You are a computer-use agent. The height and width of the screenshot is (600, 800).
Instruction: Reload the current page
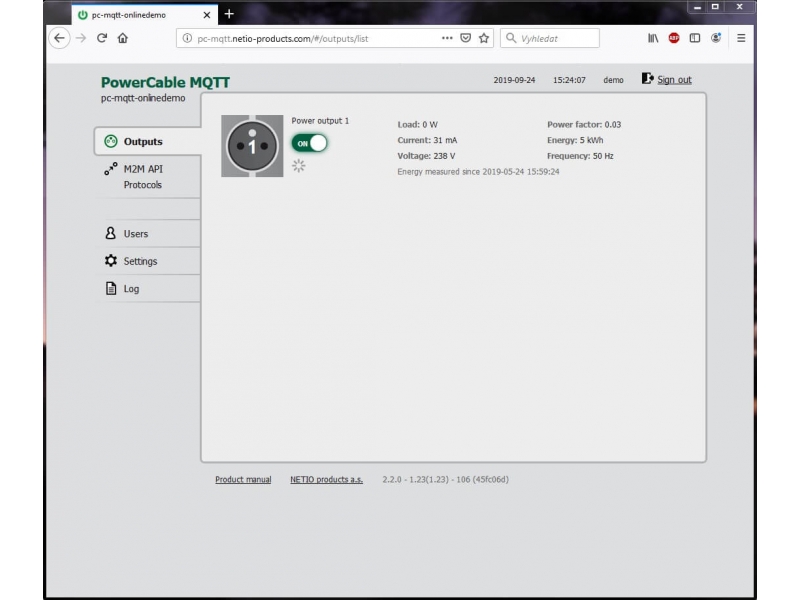(x=102, y=38)
